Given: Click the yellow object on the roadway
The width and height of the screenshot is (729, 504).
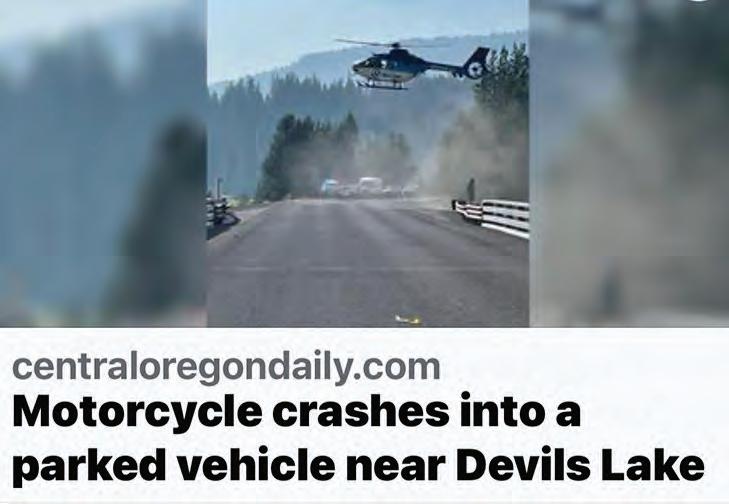Looking at the screenshot, I should click(408, 319).
